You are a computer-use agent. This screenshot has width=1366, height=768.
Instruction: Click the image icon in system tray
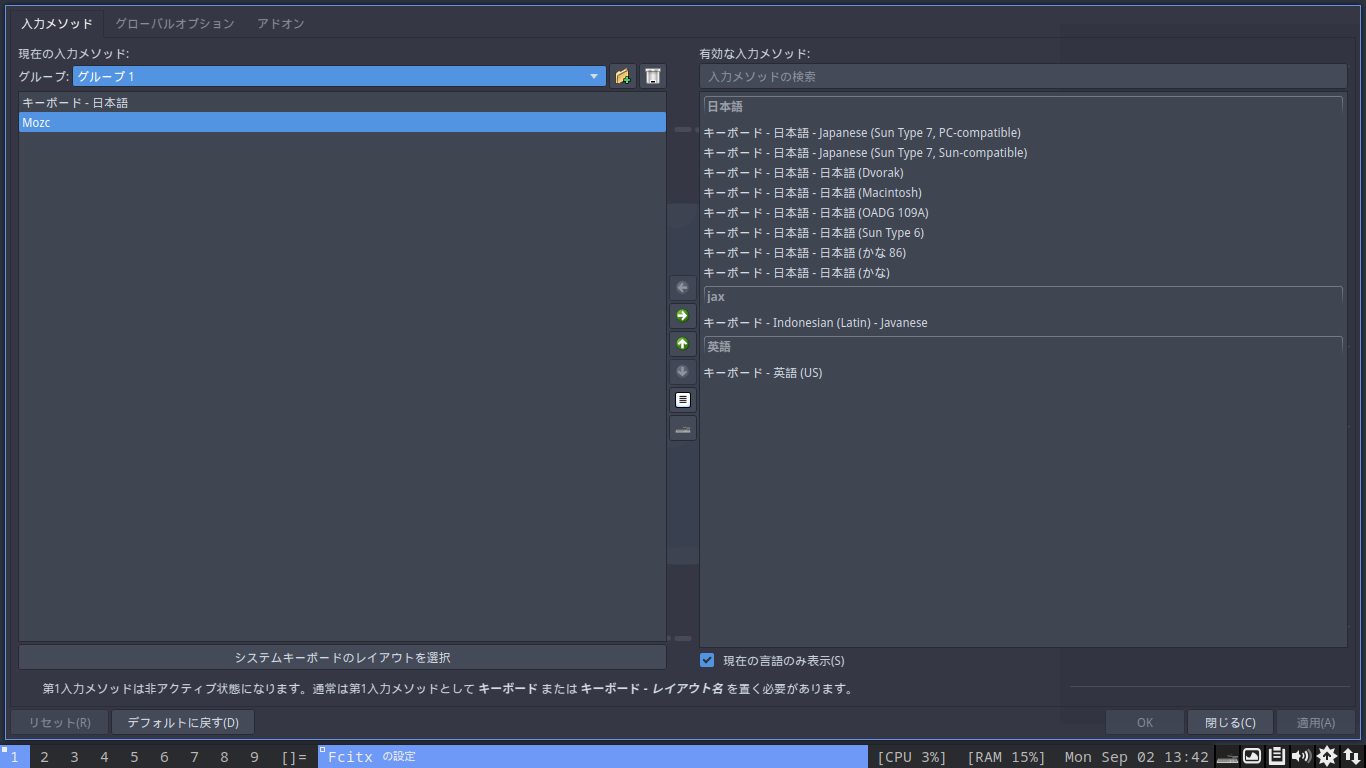[x=1252, y=756]
